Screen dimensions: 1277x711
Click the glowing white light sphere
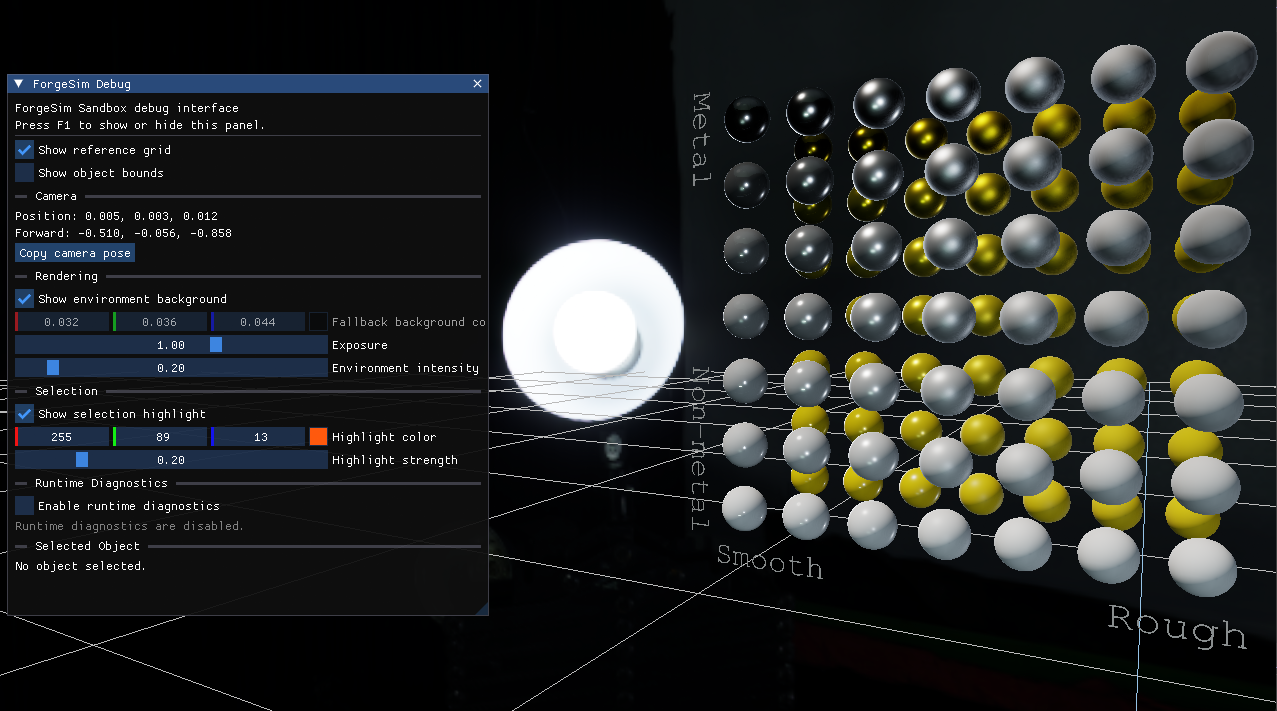click(594, 329)
